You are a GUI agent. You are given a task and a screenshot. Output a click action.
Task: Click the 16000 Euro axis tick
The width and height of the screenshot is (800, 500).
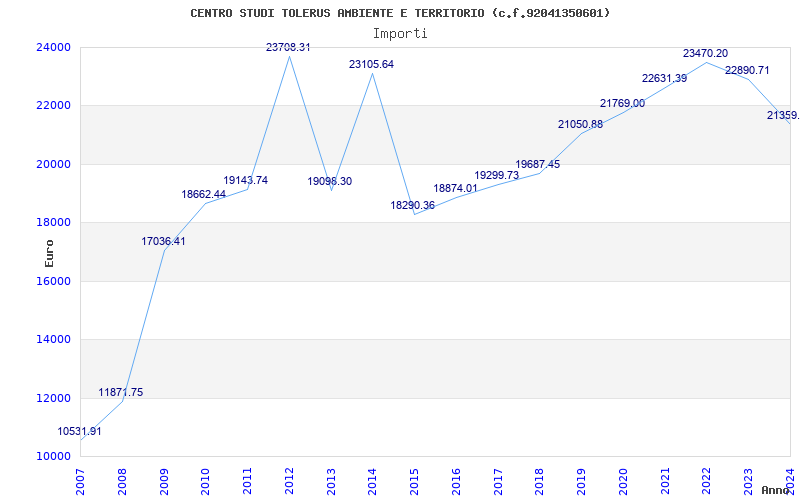pos(53,281)
